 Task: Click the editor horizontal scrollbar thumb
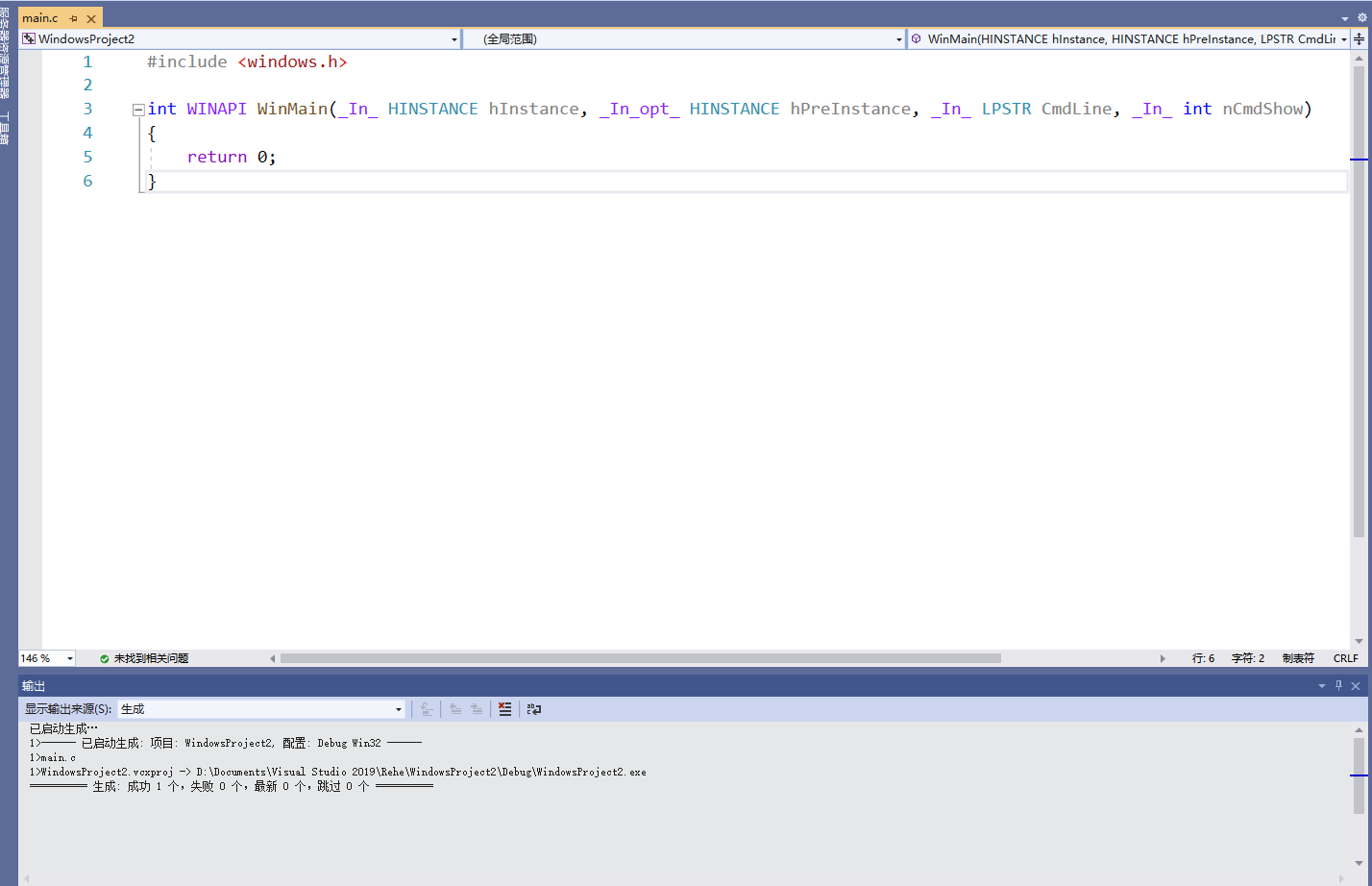click(640, 658)
